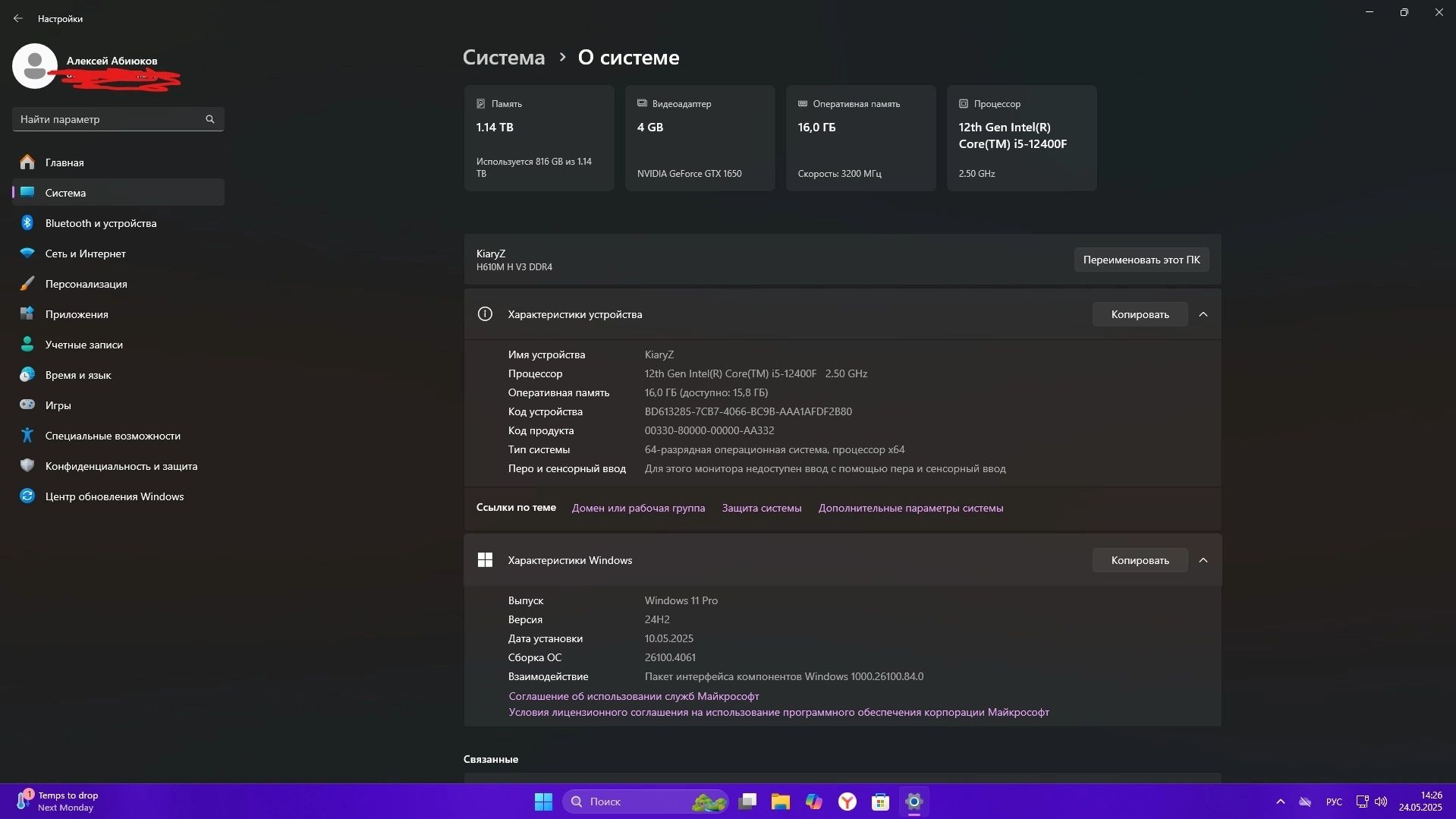This screenshot has width=1456, height=819.
Task: Open the Процессор card
Action: 1021,138
